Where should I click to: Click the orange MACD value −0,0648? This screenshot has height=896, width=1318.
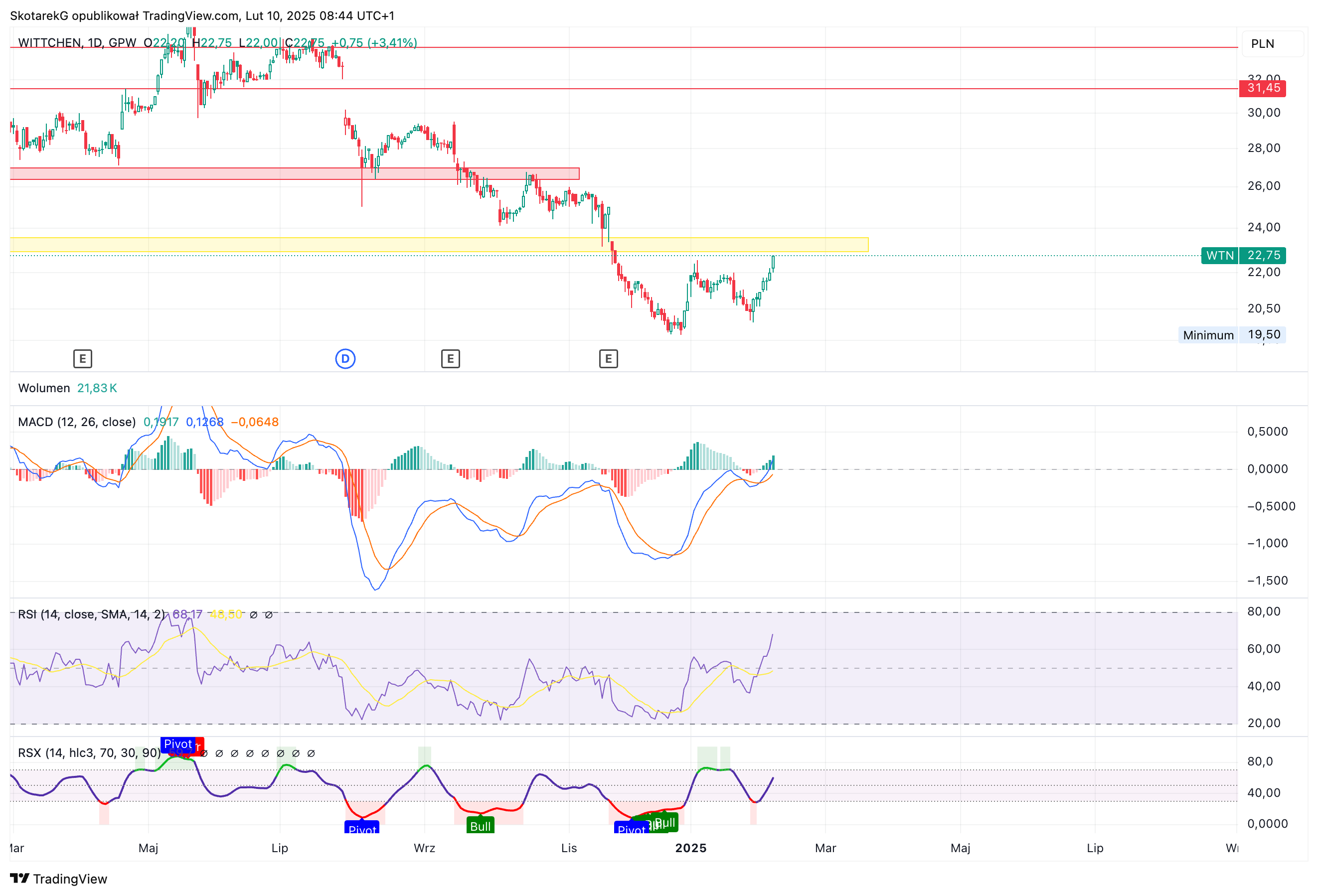[x=255, y=422]
